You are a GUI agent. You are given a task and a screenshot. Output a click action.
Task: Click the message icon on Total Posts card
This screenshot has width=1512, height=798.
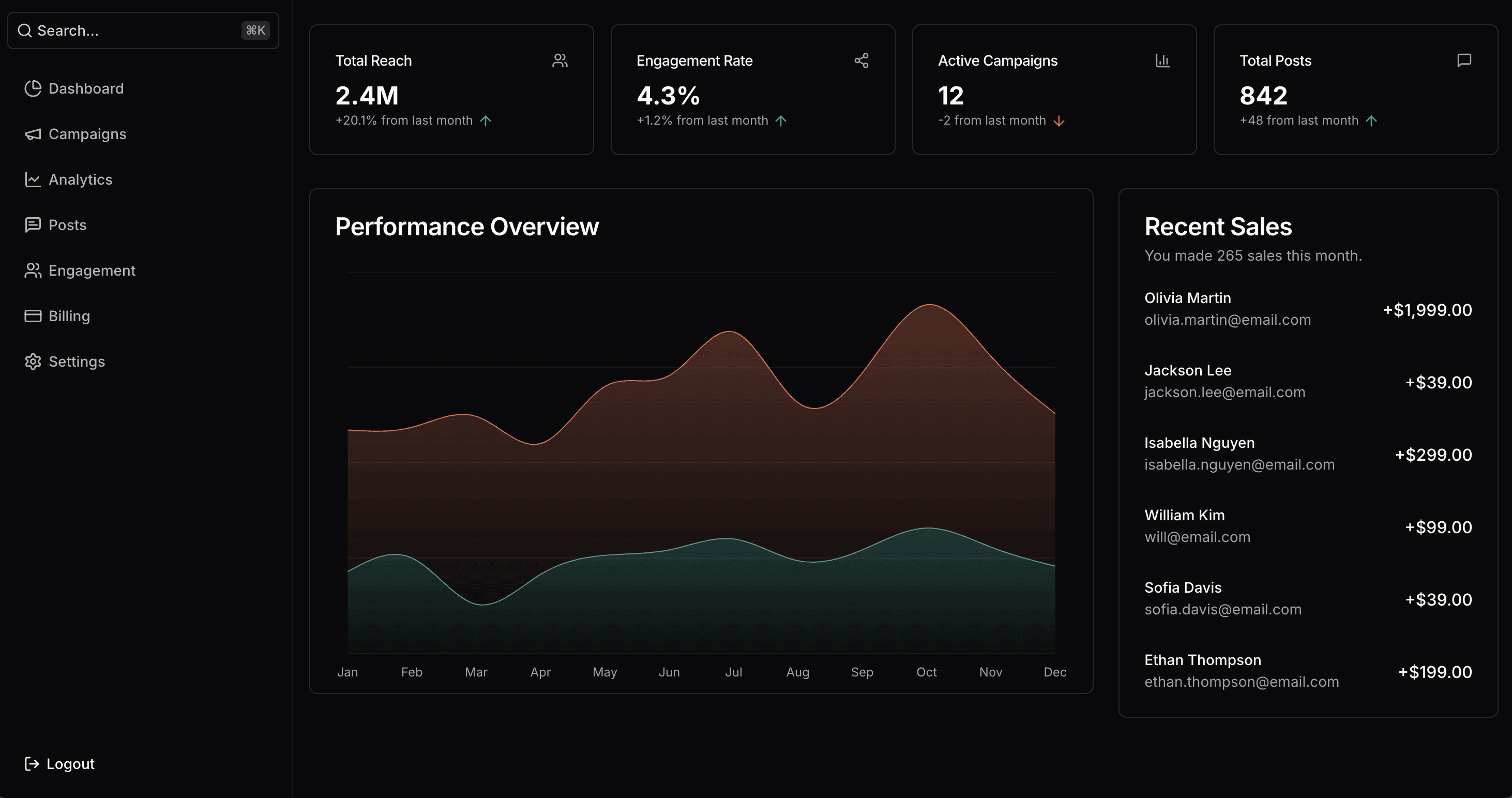click(1464, 59)
